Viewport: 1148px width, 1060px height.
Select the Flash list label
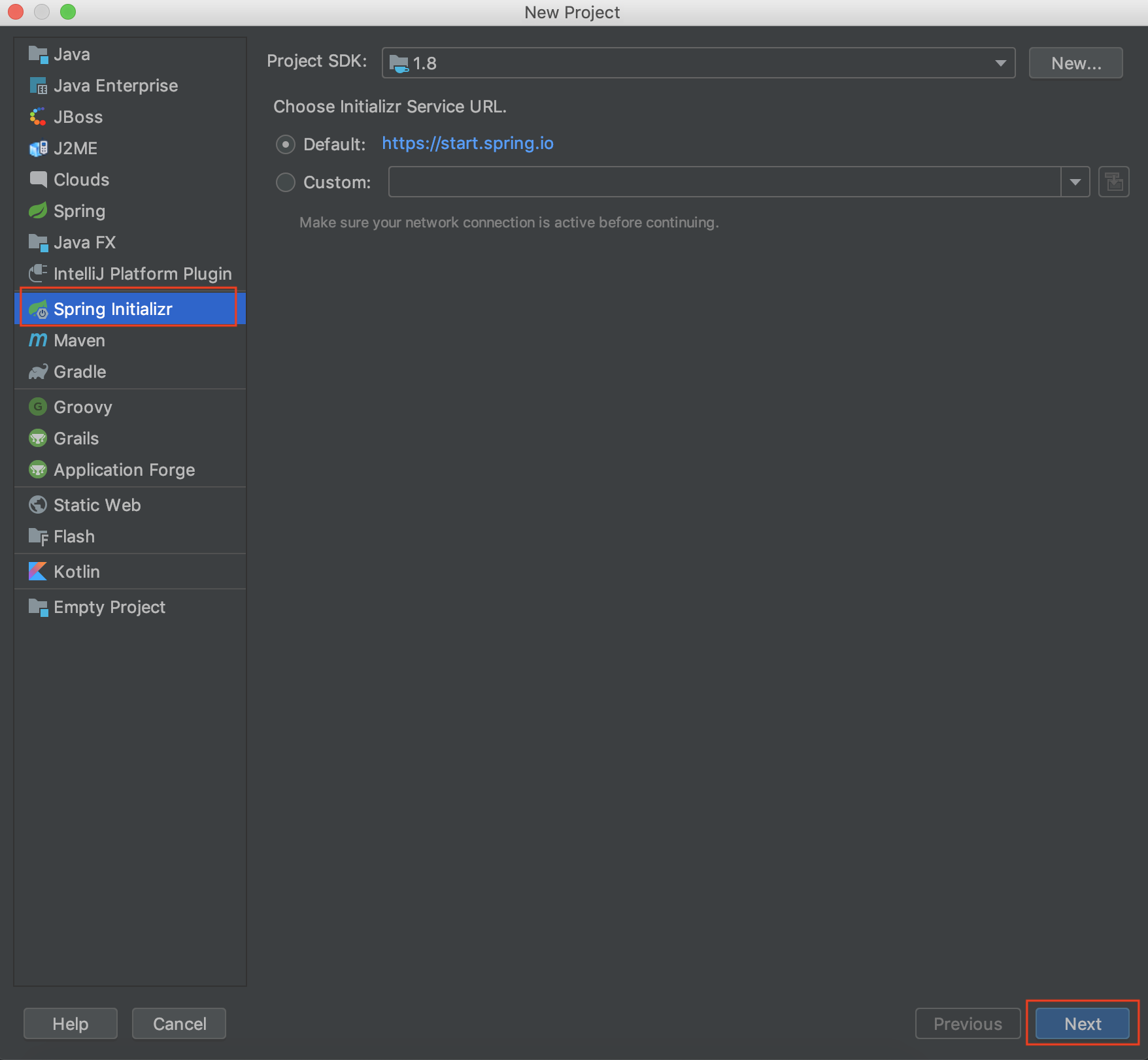coord(75,537)
